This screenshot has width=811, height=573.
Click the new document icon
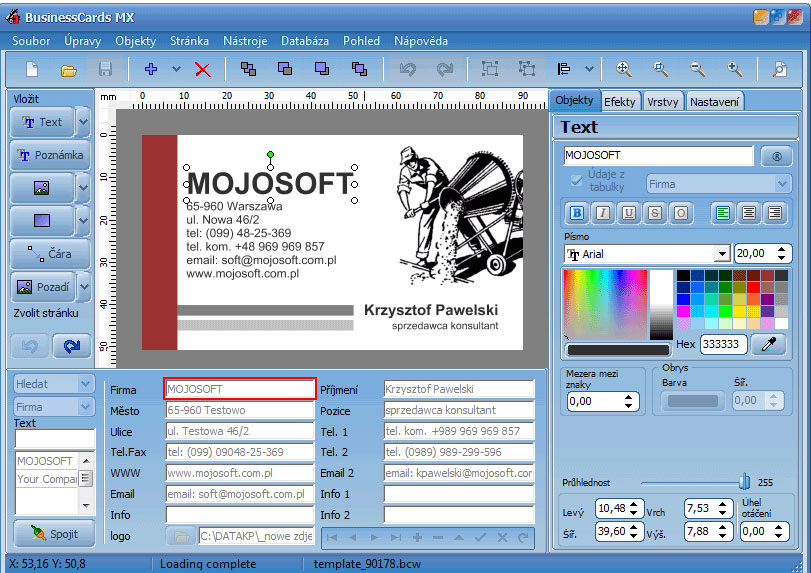click(x=32, y=69)
